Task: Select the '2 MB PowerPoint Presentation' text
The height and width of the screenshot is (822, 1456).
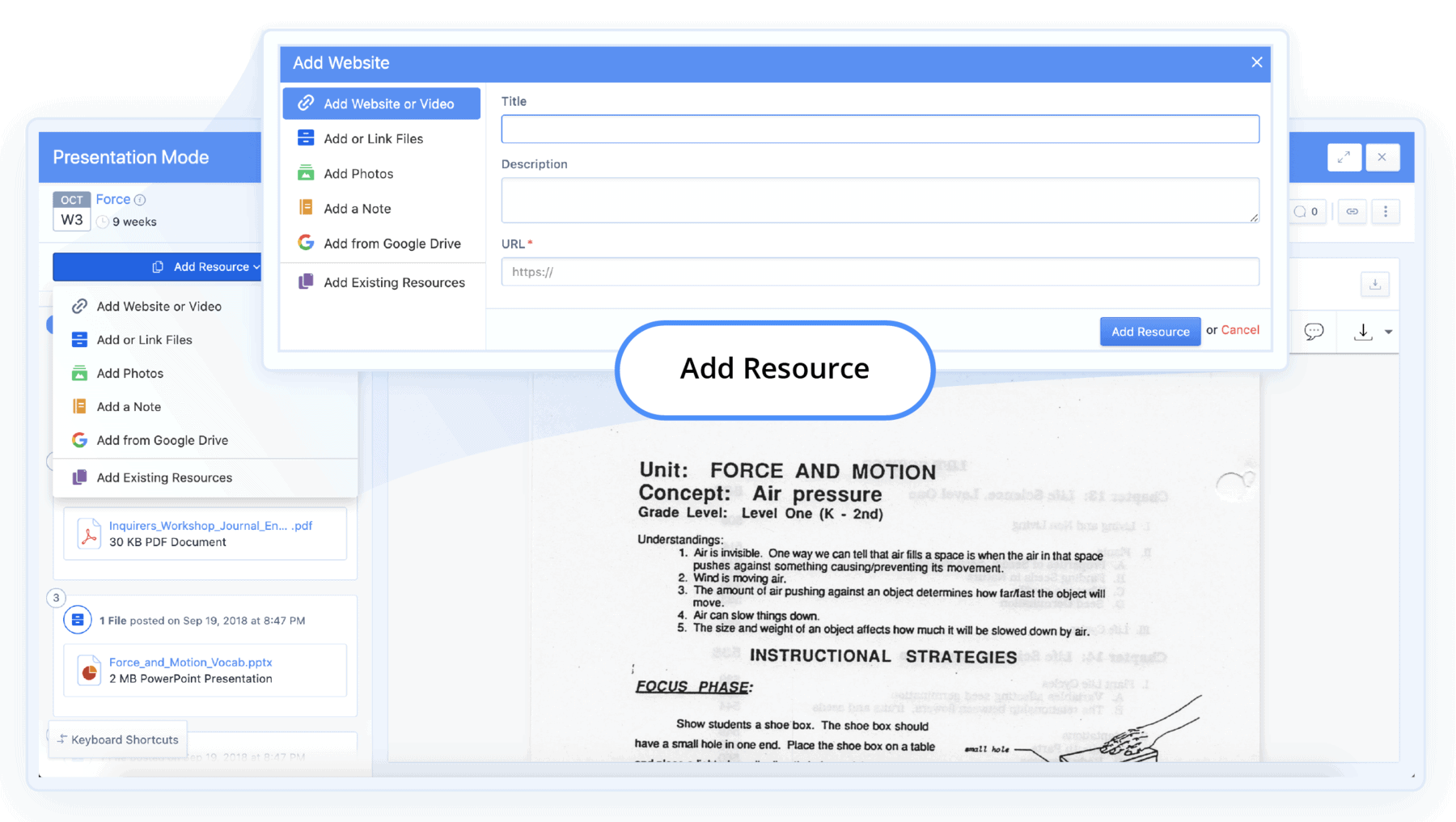Action: point(191,679)
